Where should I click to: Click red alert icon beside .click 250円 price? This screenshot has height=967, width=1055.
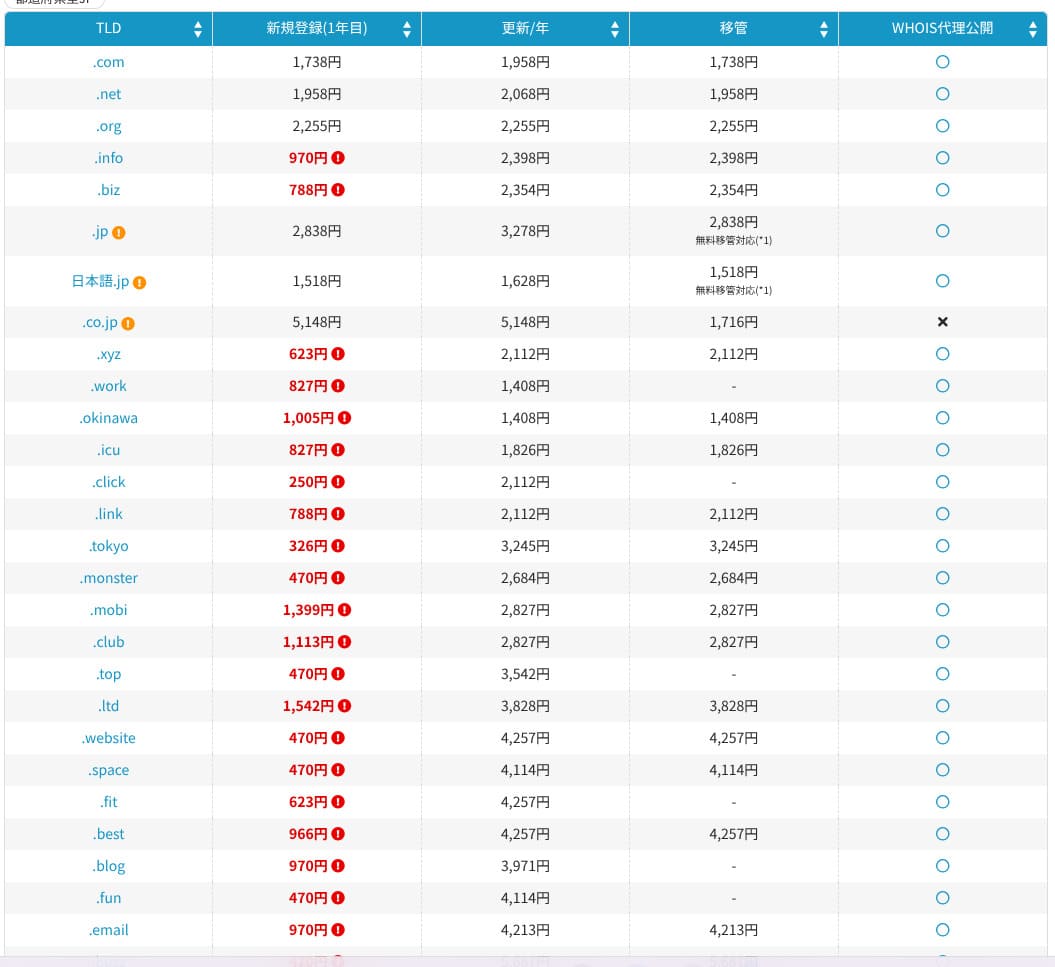pos(338,482)
